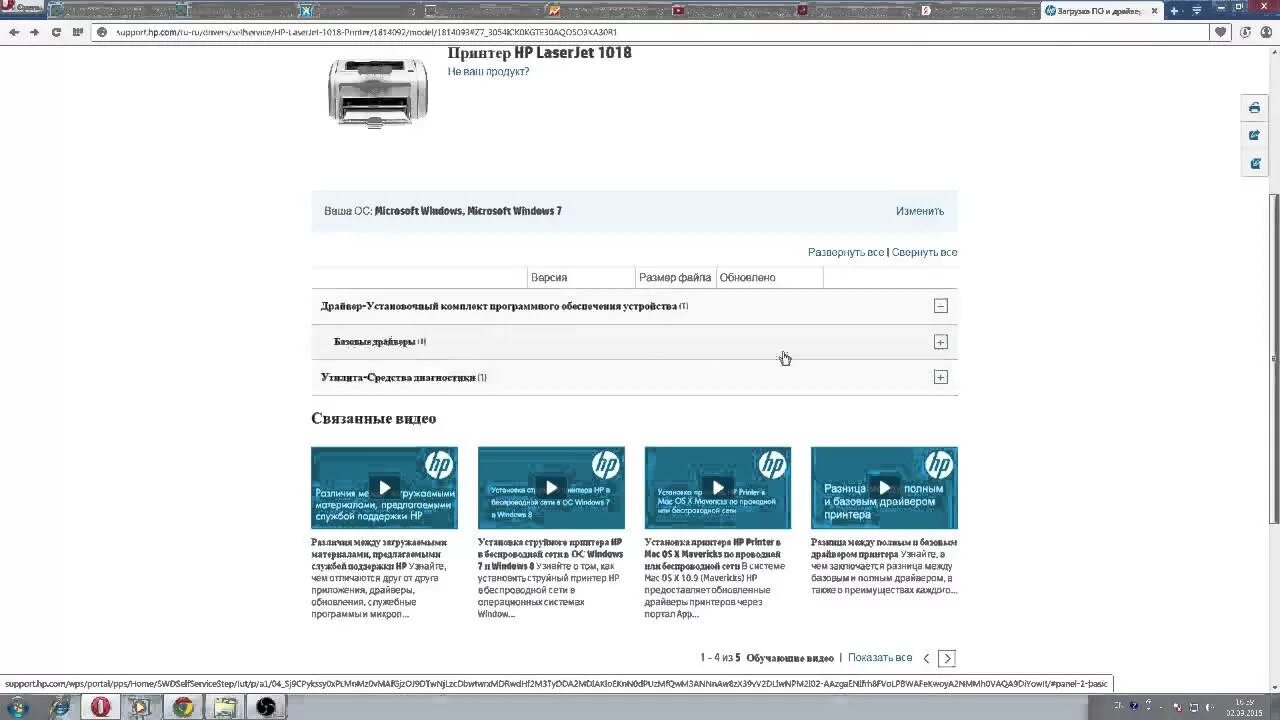Click the page vertical scrollbar

coord(1274,358)
